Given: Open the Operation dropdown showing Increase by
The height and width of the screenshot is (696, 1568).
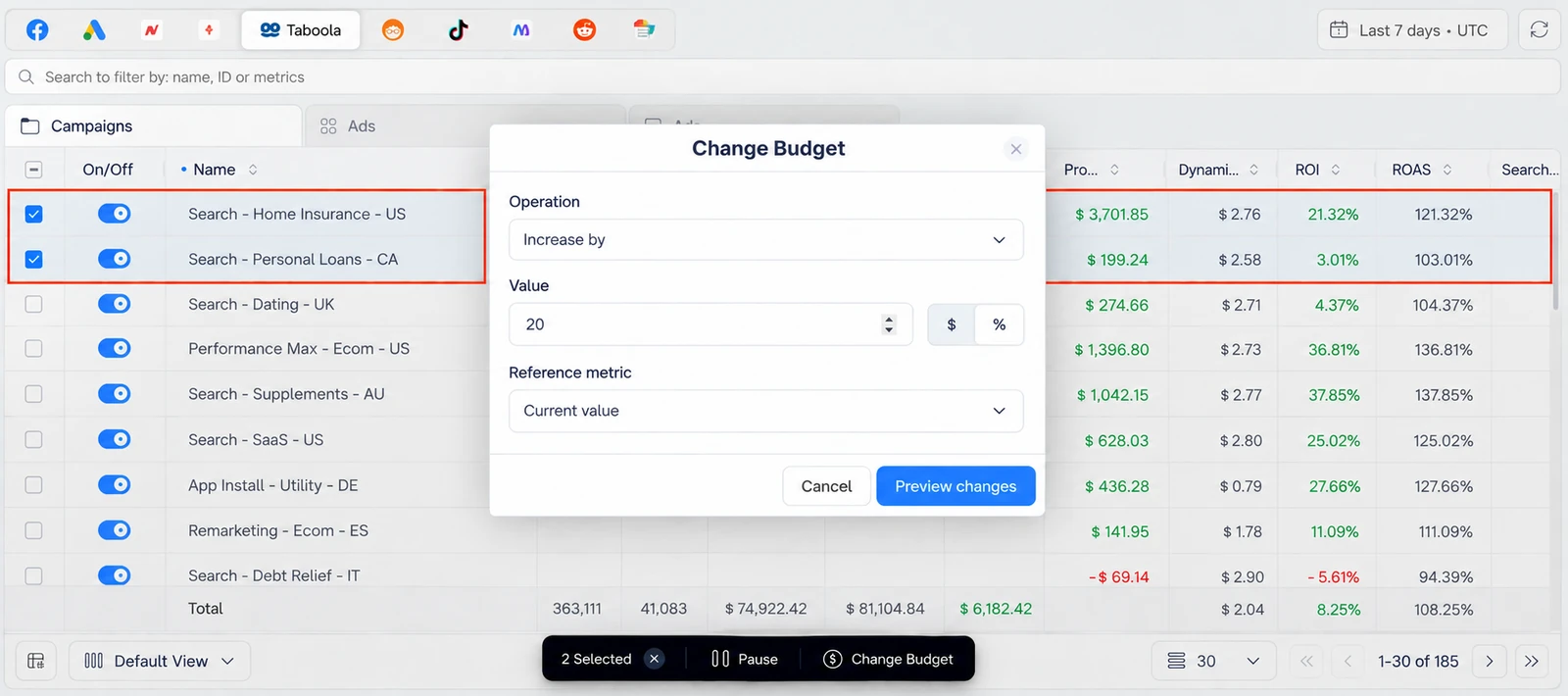Looking at the screenshot, I should [766, 240].
